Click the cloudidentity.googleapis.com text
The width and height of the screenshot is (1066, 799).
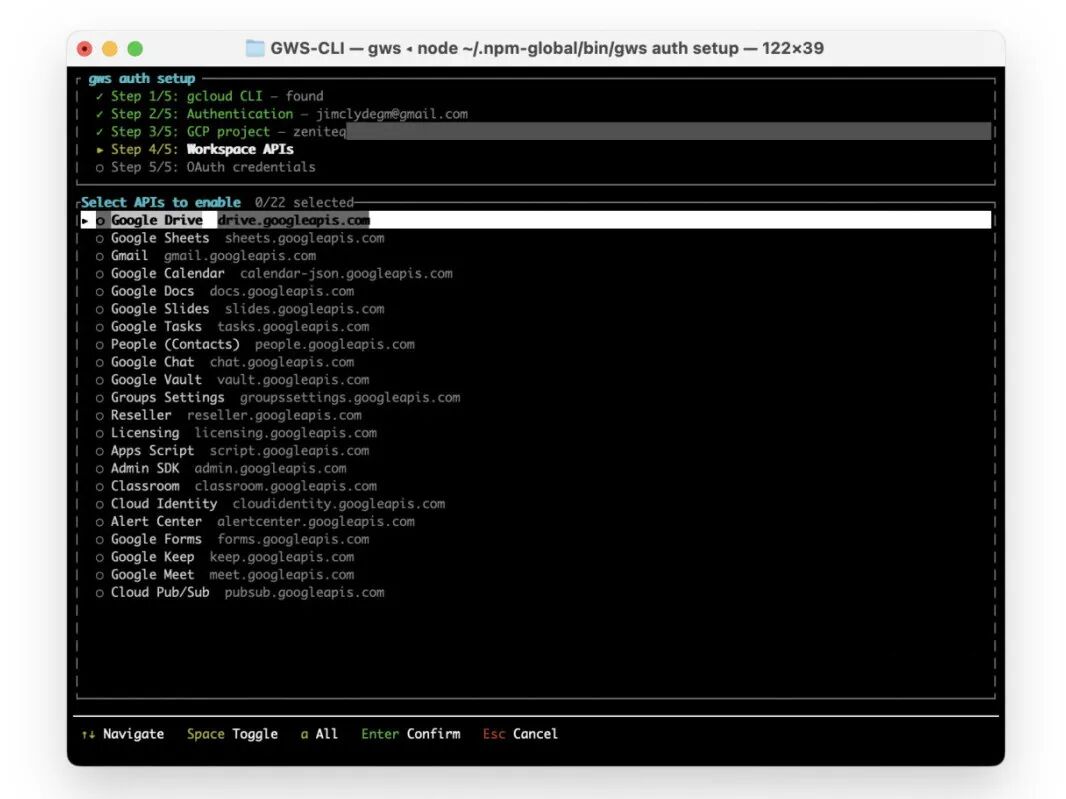pyautogui.click(x=339, y=504)
